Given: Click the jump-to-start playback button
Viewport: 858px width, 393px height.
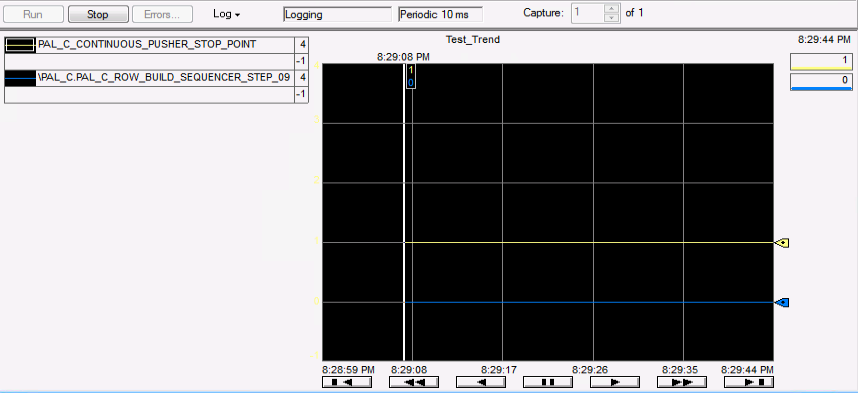Looking at the screenshot, I should [347, 382].
